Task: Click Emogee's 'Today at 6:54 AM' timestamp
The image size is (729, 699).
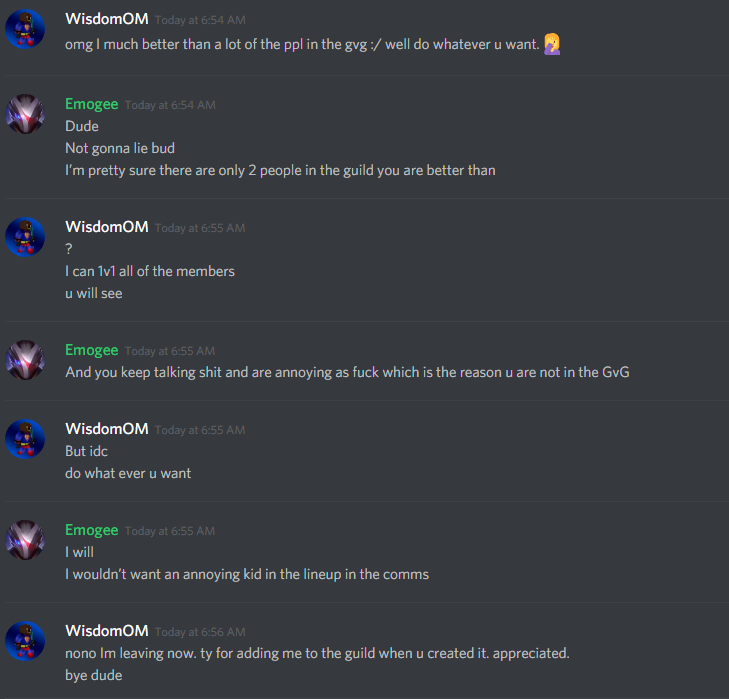Action: [x=170, y=105]
